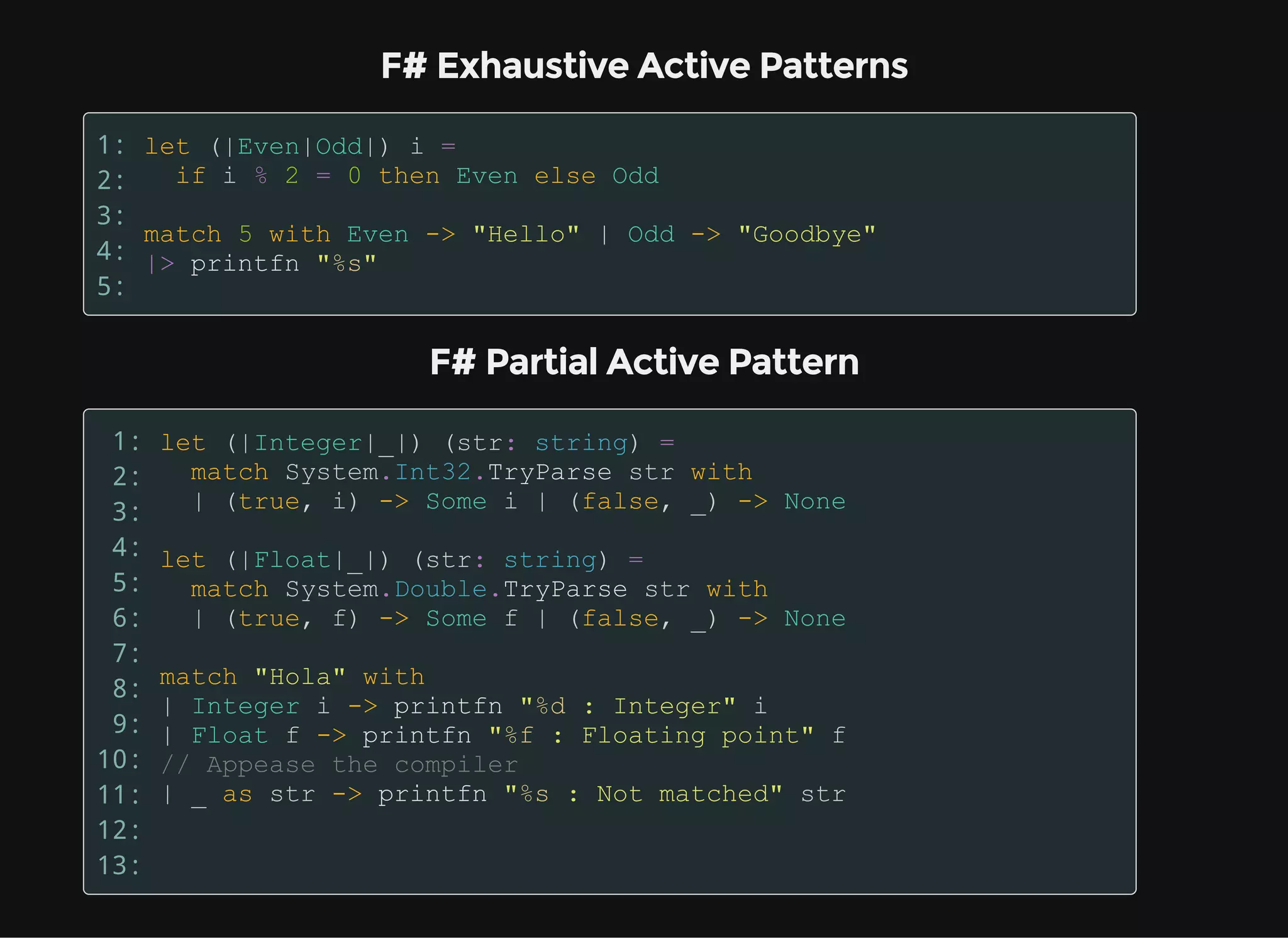
Task: Click the "Hello" string literal
Action: point(526,234)
